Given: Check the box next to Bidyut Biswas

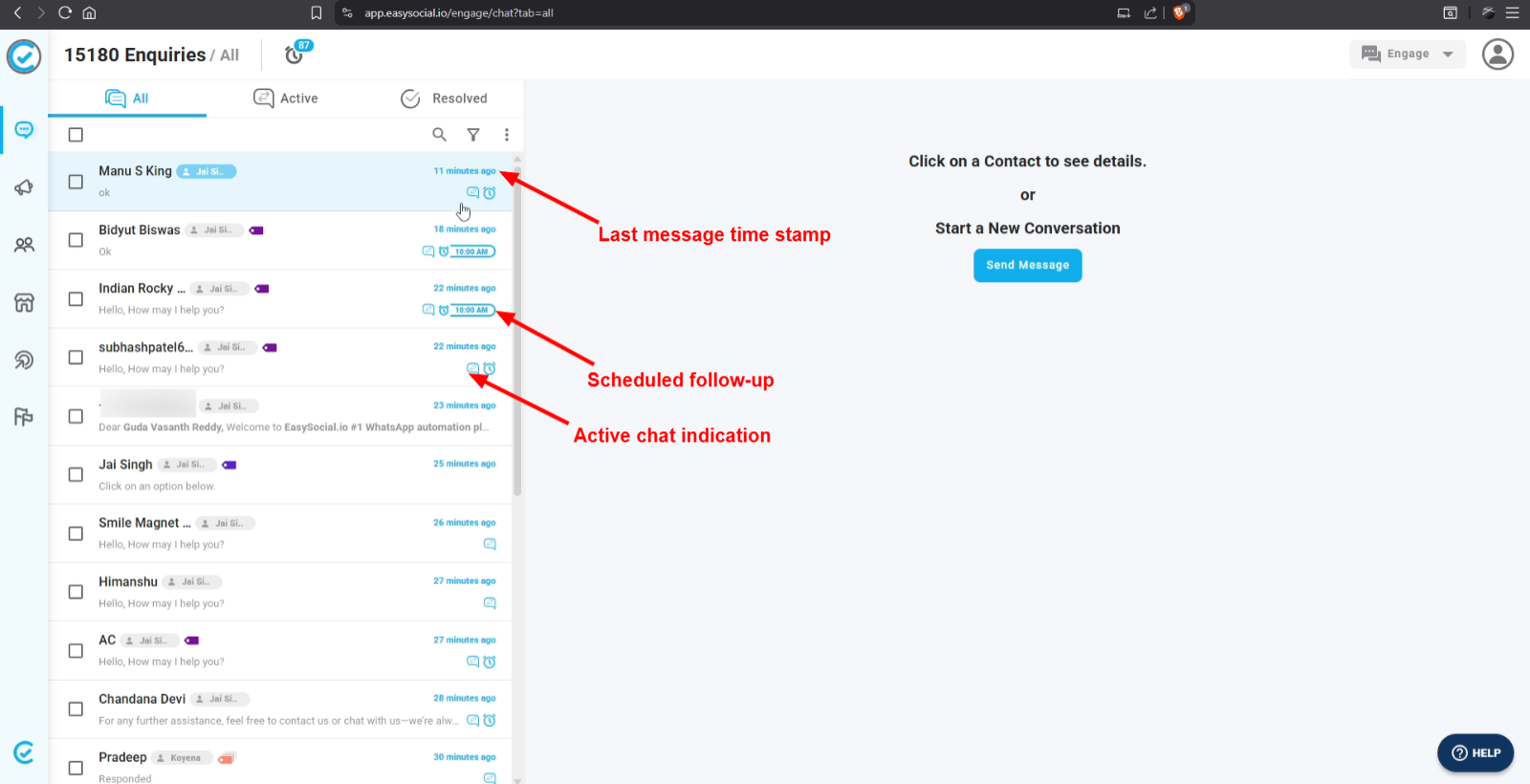Looking at the screenshot, I should 76,240.
